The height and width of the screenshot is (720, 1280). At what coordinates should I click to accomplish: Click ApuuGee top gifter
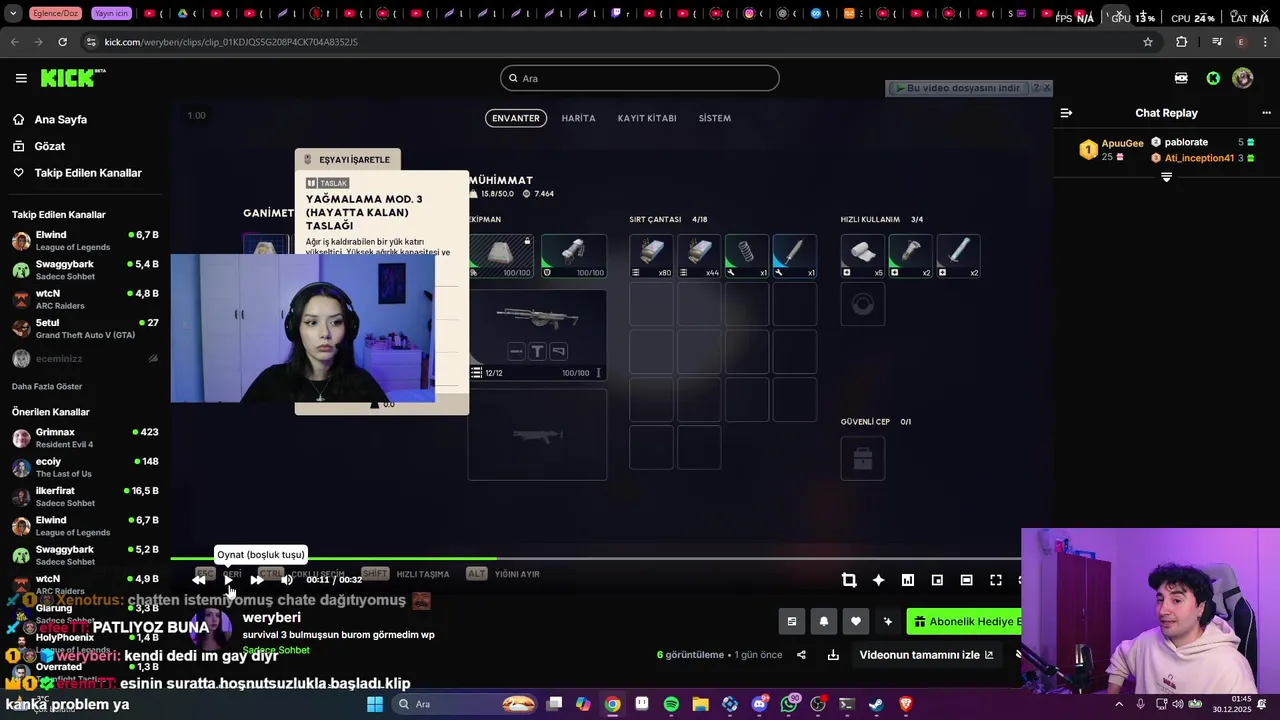[1122, 144]
